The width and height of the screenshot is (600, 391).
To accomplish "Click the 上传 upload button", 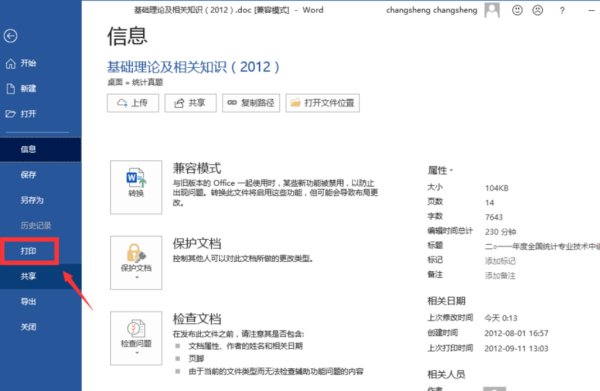I will pyautogui.click(x=133, y=103).
